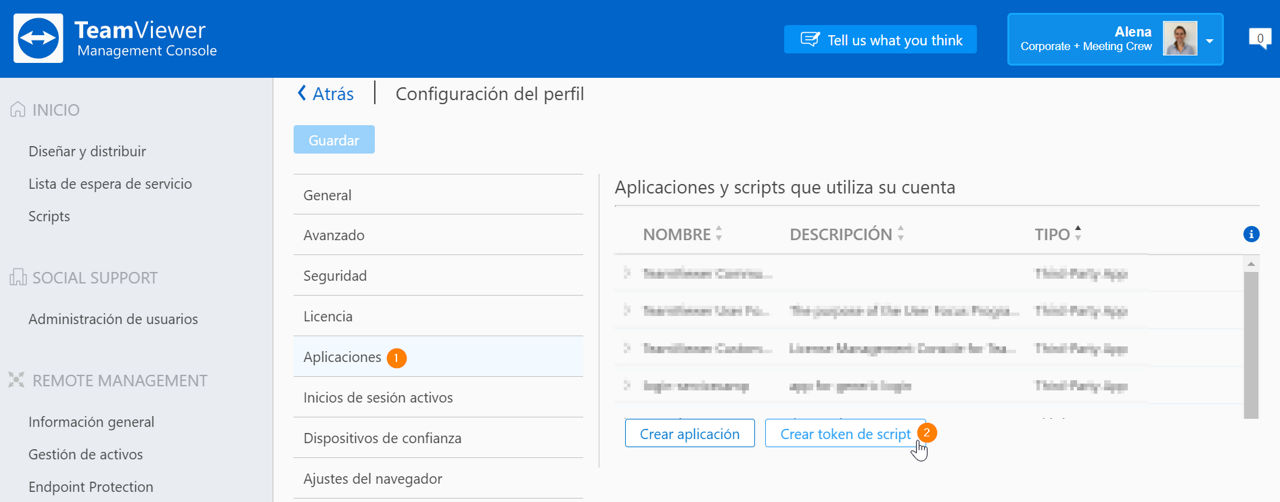This screenshot has height=502, width=1280.
Task: Go back with the Atrás link
Action: tap(325, 94)
